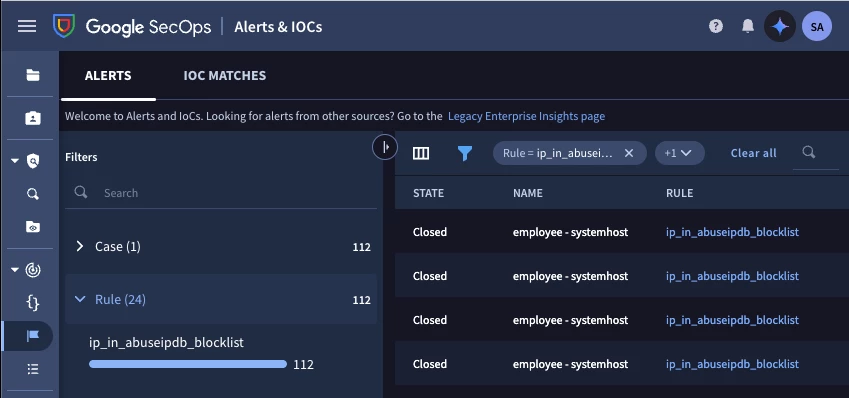Switch to the IOC MATCHES tab
Viewport: 849px width, 398px height.
[x=225, y=76]
